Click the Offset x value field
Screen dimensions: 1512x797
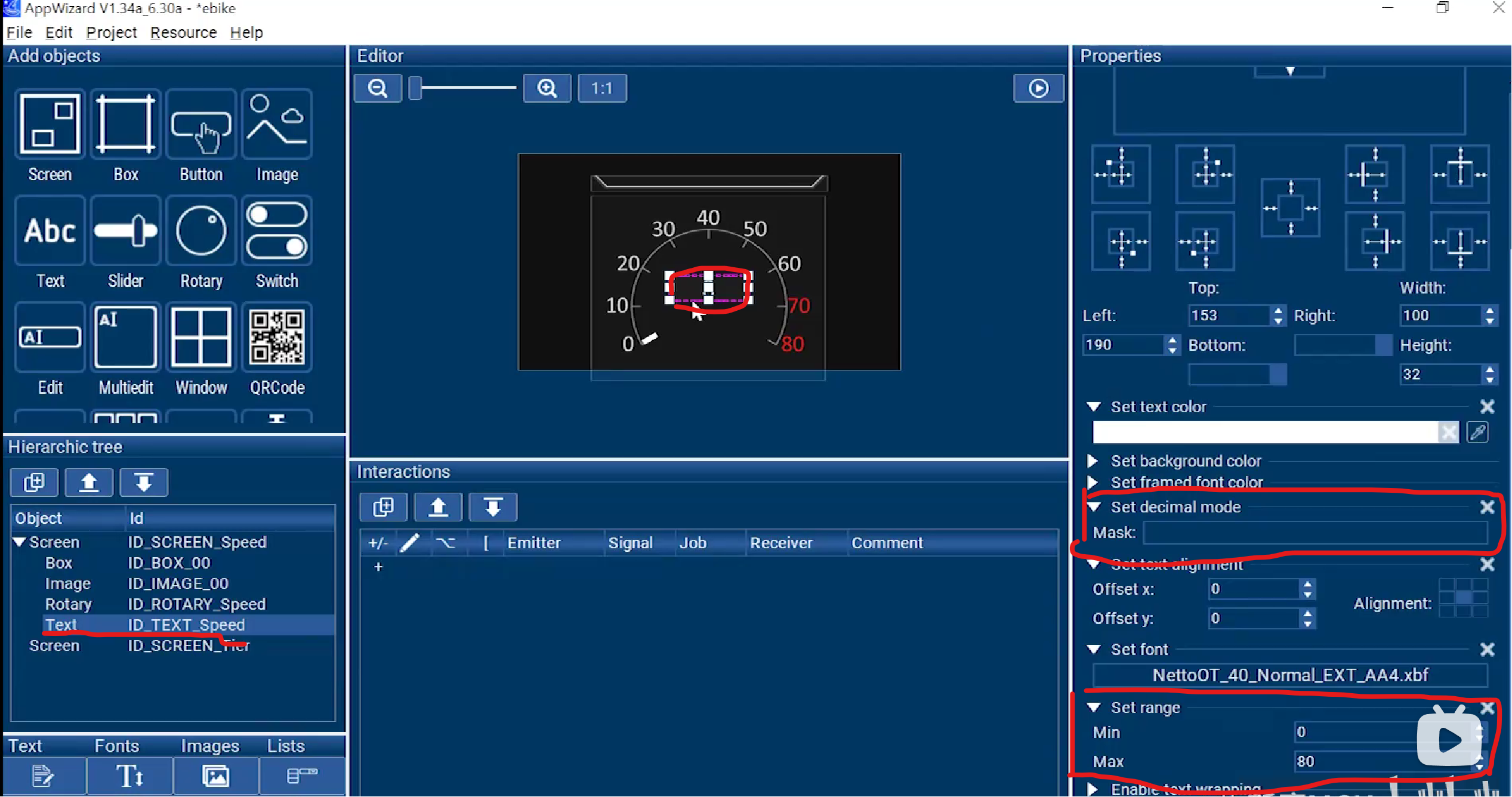pos(1254,589)
